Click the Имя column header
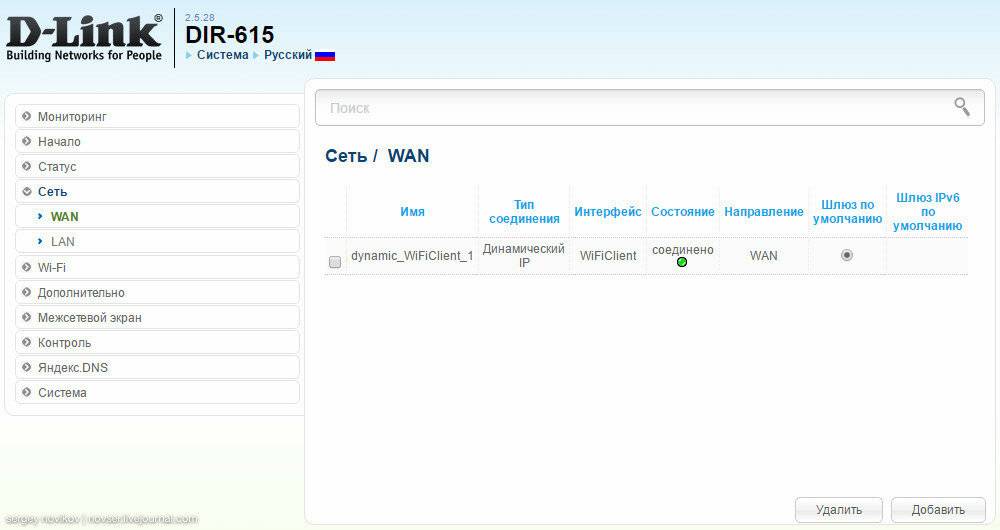 [x=412, y=212]
